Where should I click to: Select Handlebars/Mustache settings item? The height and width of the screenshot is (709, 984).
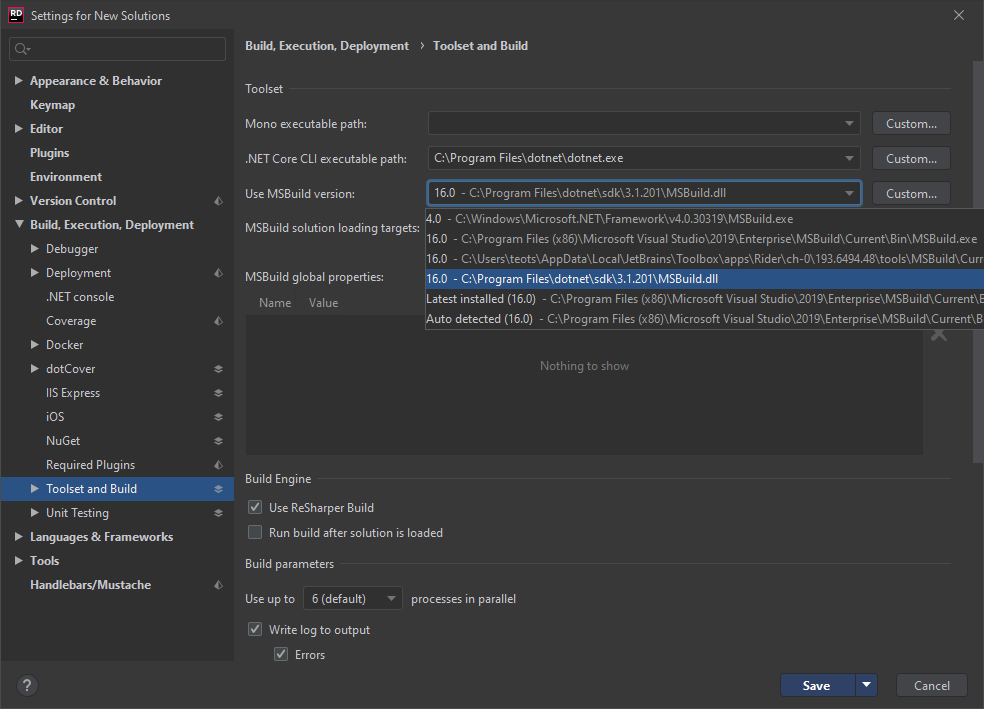90,585
